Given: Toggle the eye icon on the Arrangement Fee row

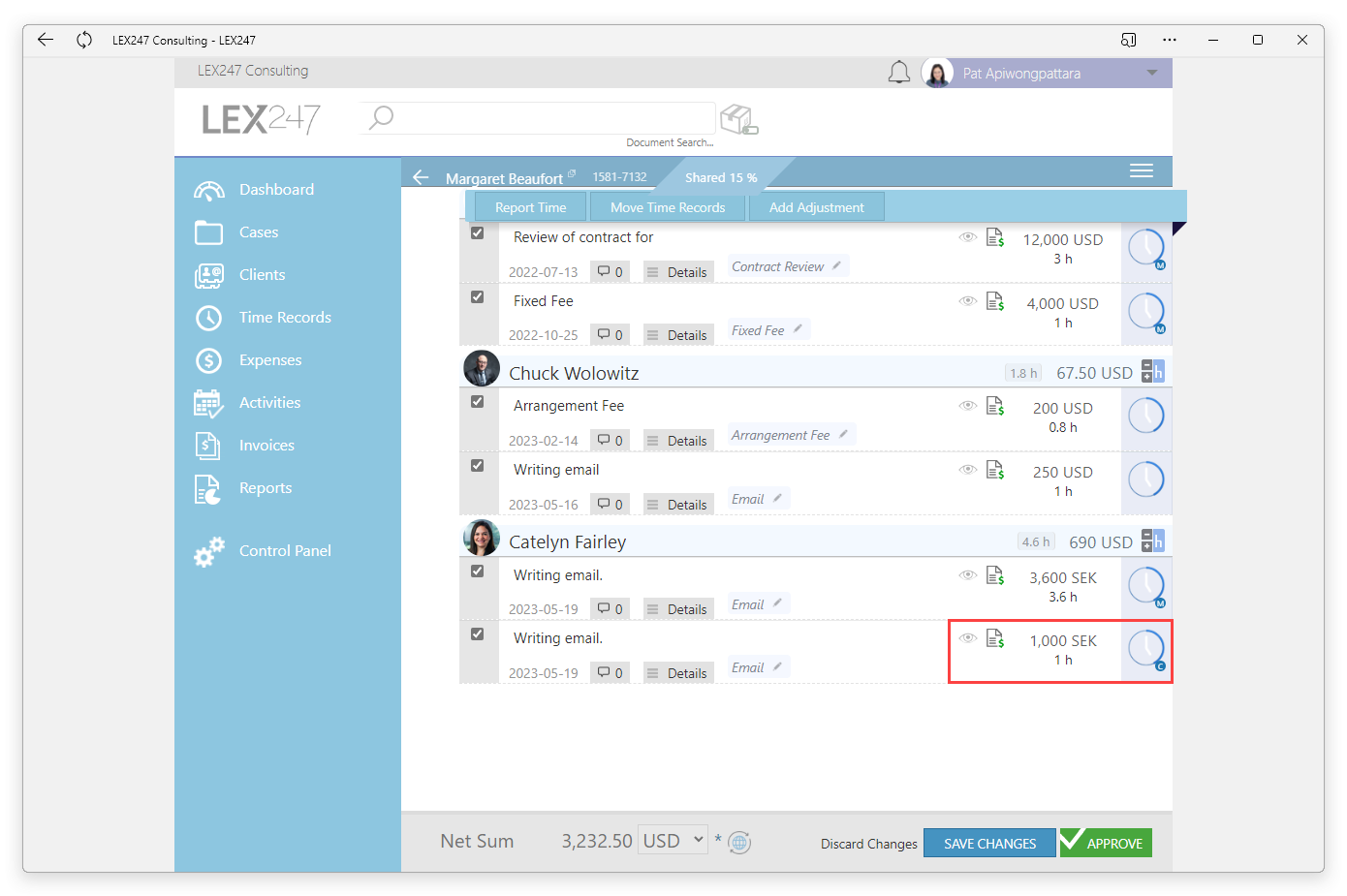Looking at the screenshot, I should [x=967, y=406].
